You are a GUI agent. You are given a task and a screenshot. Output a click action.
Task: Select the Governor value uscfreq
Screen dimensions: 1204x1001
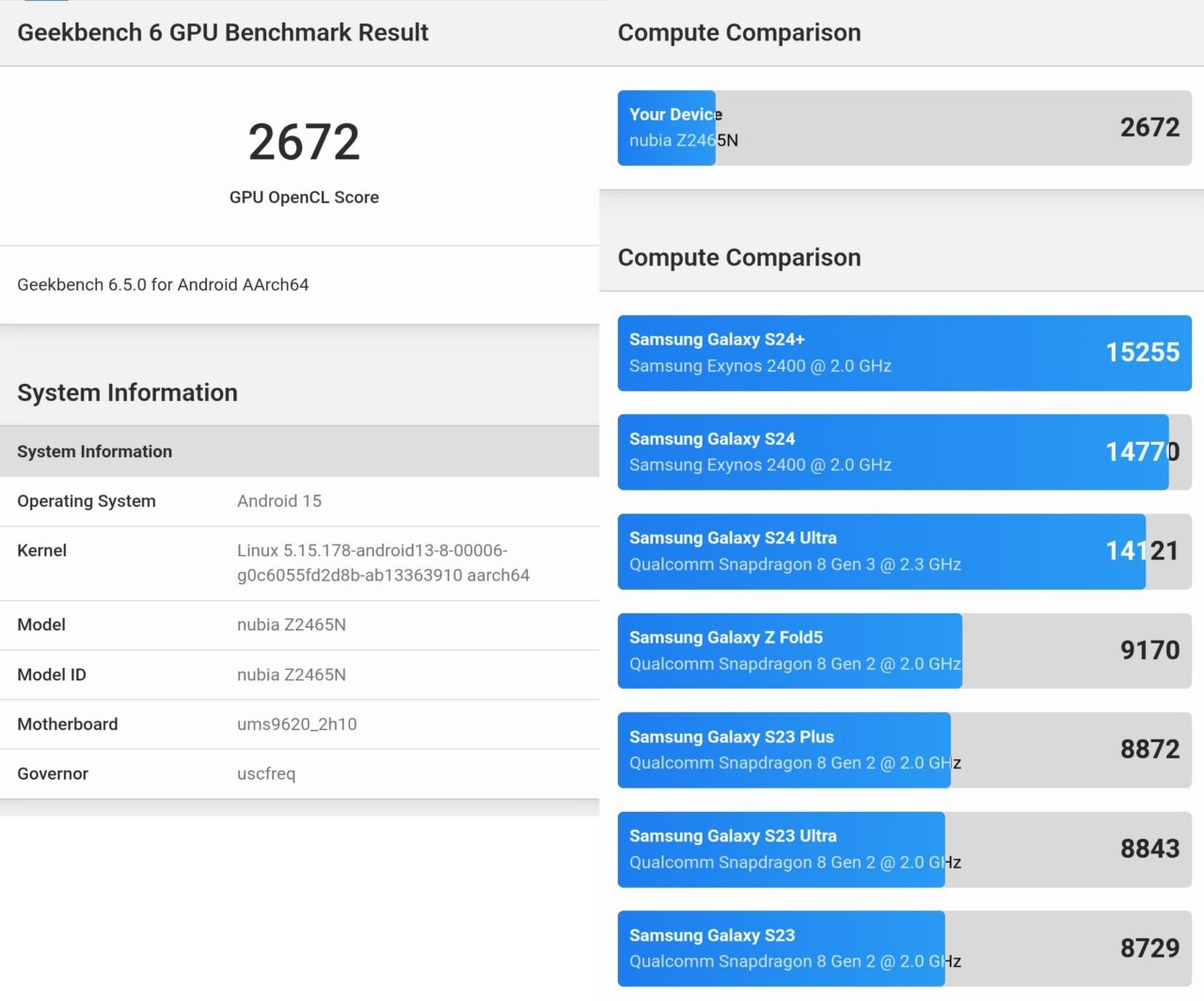pos(266,774)
